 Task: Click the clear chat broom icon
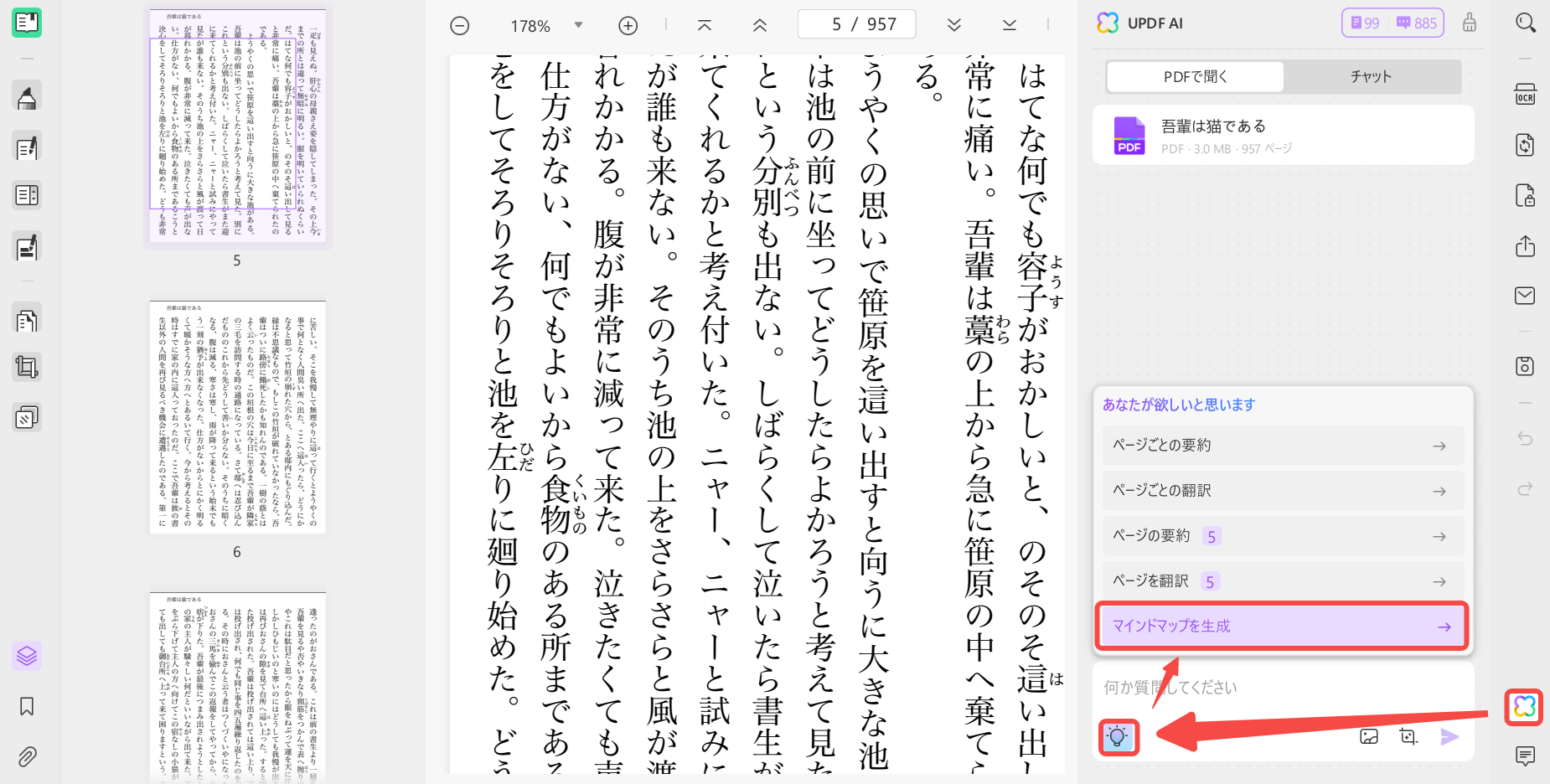[1470, 23]
